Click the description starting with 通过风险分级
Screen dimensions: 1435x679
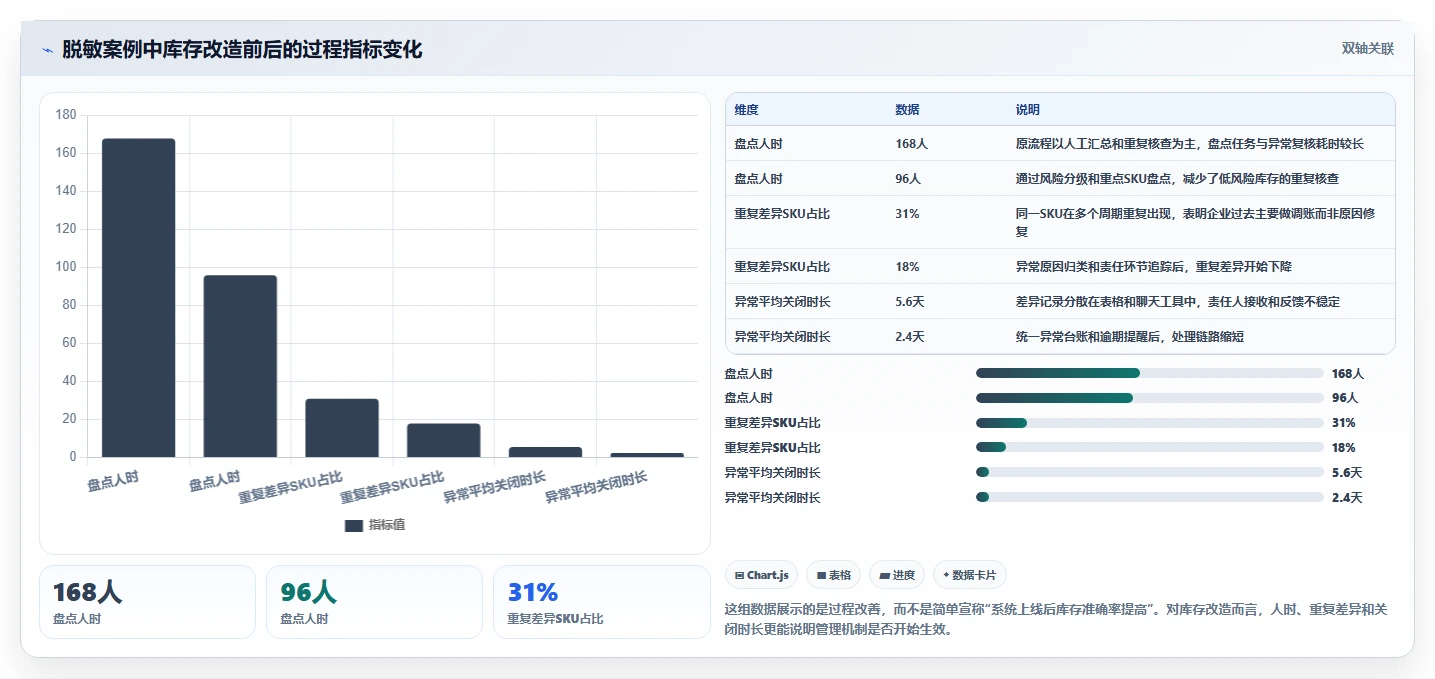tap(1177, 179)
